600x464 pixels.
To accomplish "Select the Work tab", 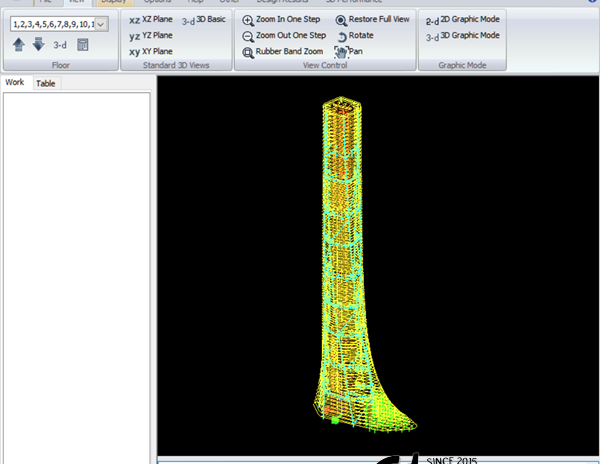I will [15, 83].
